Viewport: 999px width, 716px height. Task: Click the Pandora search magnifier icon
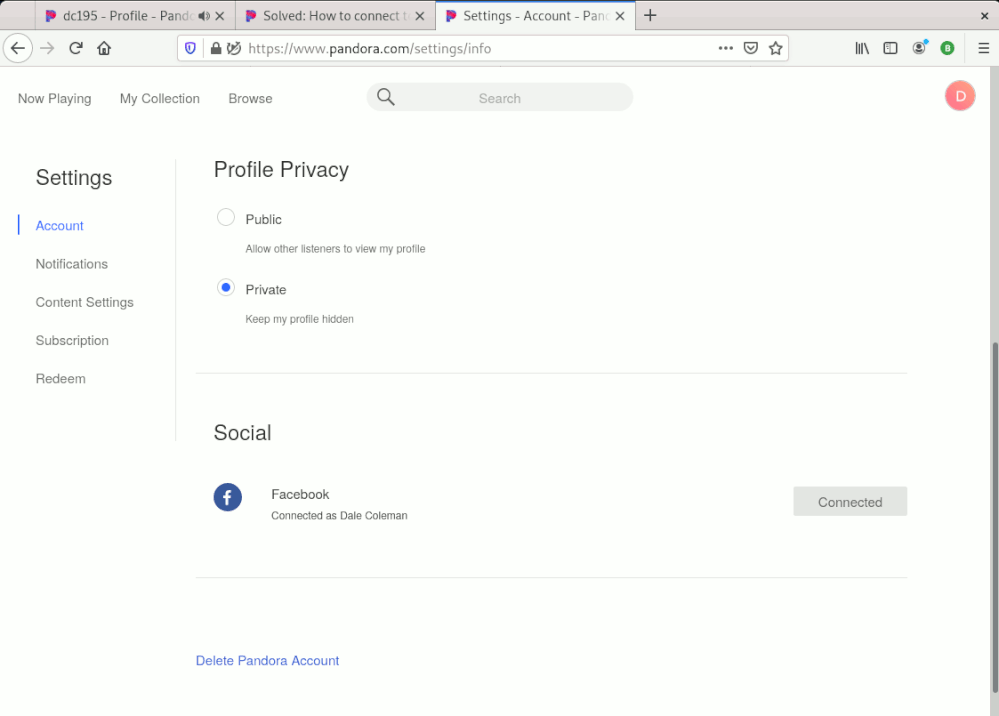[386, 97]
